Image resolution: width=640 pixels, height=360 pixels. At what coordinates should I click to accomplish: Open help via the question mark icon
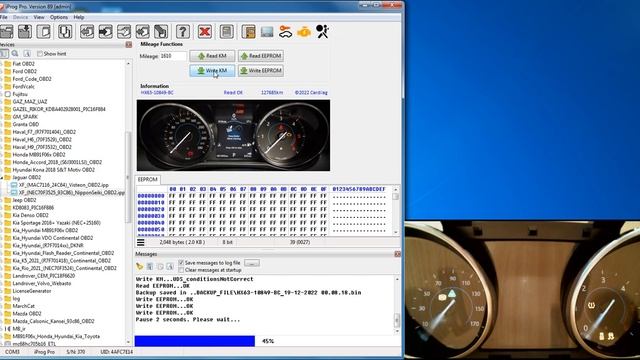[183, 31]
